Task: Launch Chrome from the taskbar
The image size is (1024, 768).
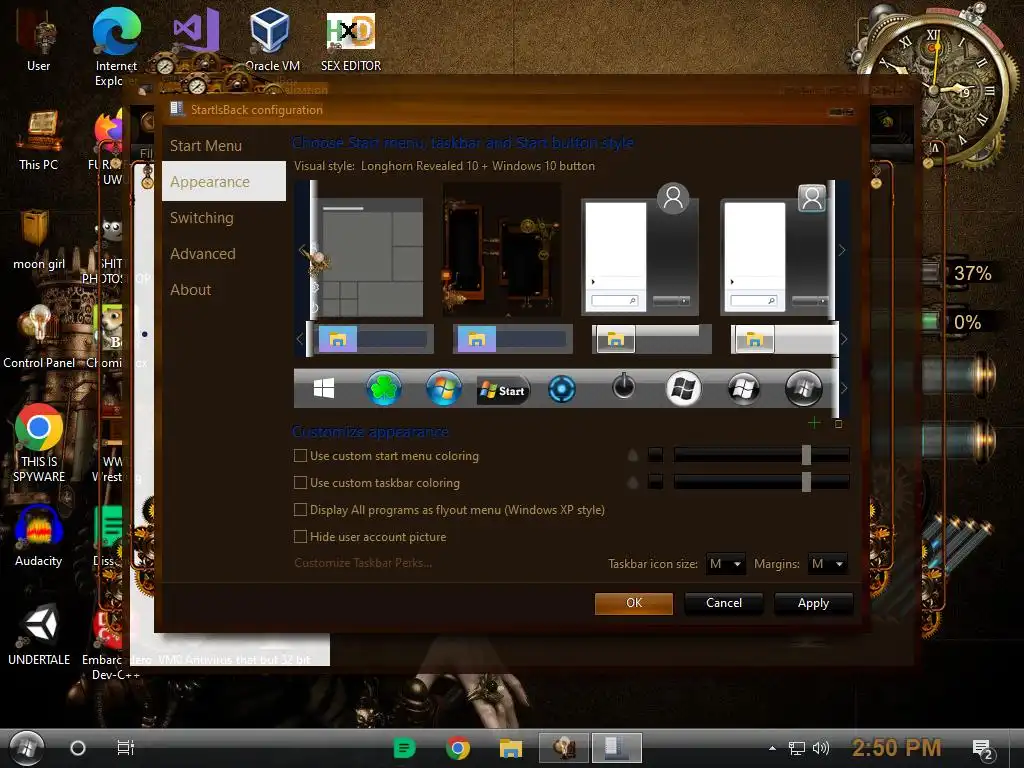Action: [458, 748]
